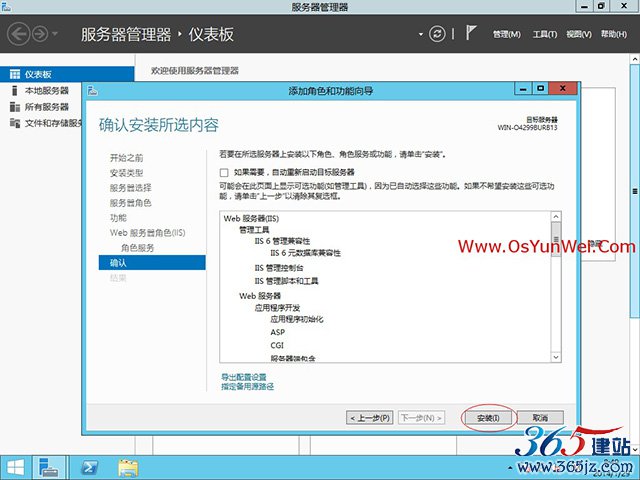This screenshot has width=640, height=480.
Task: Click the back navigation arrow in Server Manager
Action: coord(18,34)
